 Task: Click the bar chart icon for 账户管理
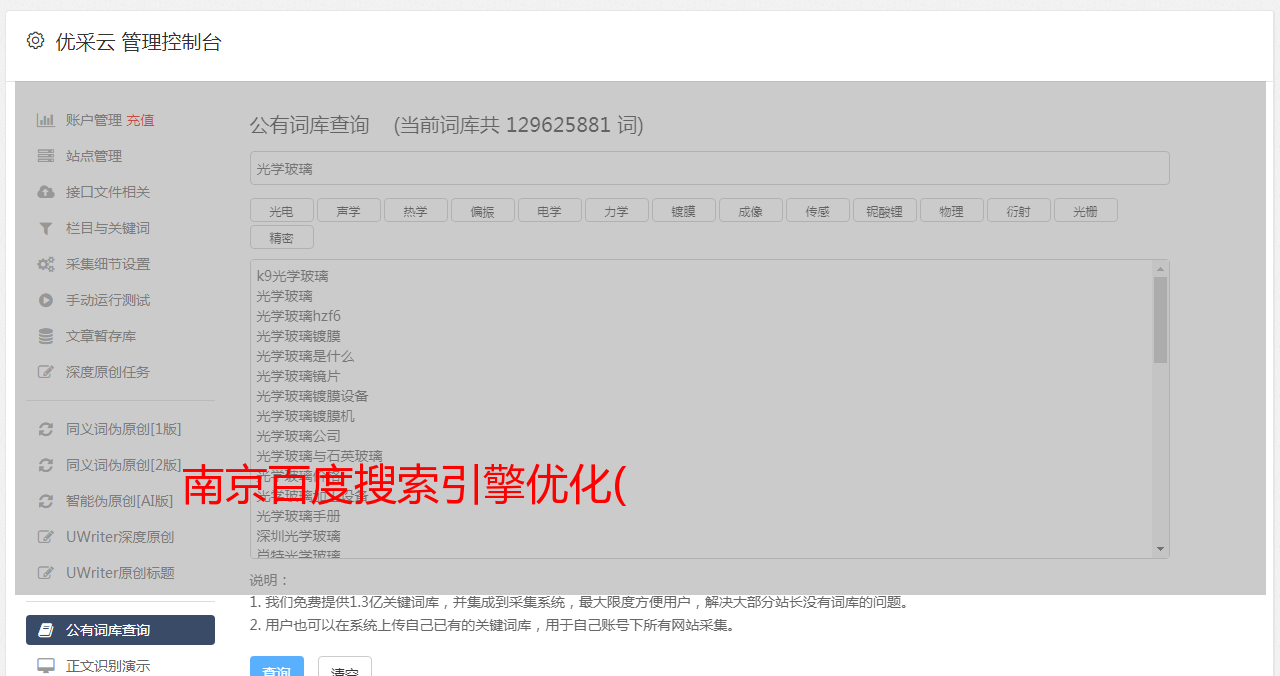tap(46, 120)
